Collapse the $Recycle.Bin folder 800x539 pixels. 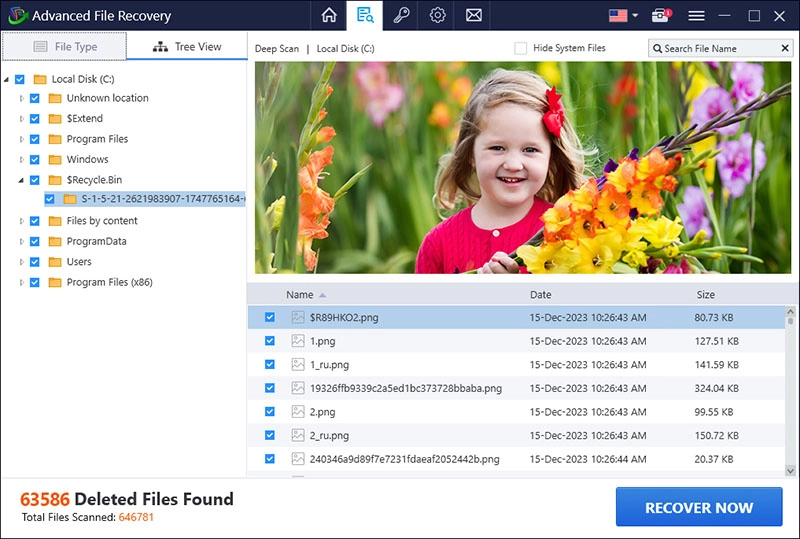[21, 180]
